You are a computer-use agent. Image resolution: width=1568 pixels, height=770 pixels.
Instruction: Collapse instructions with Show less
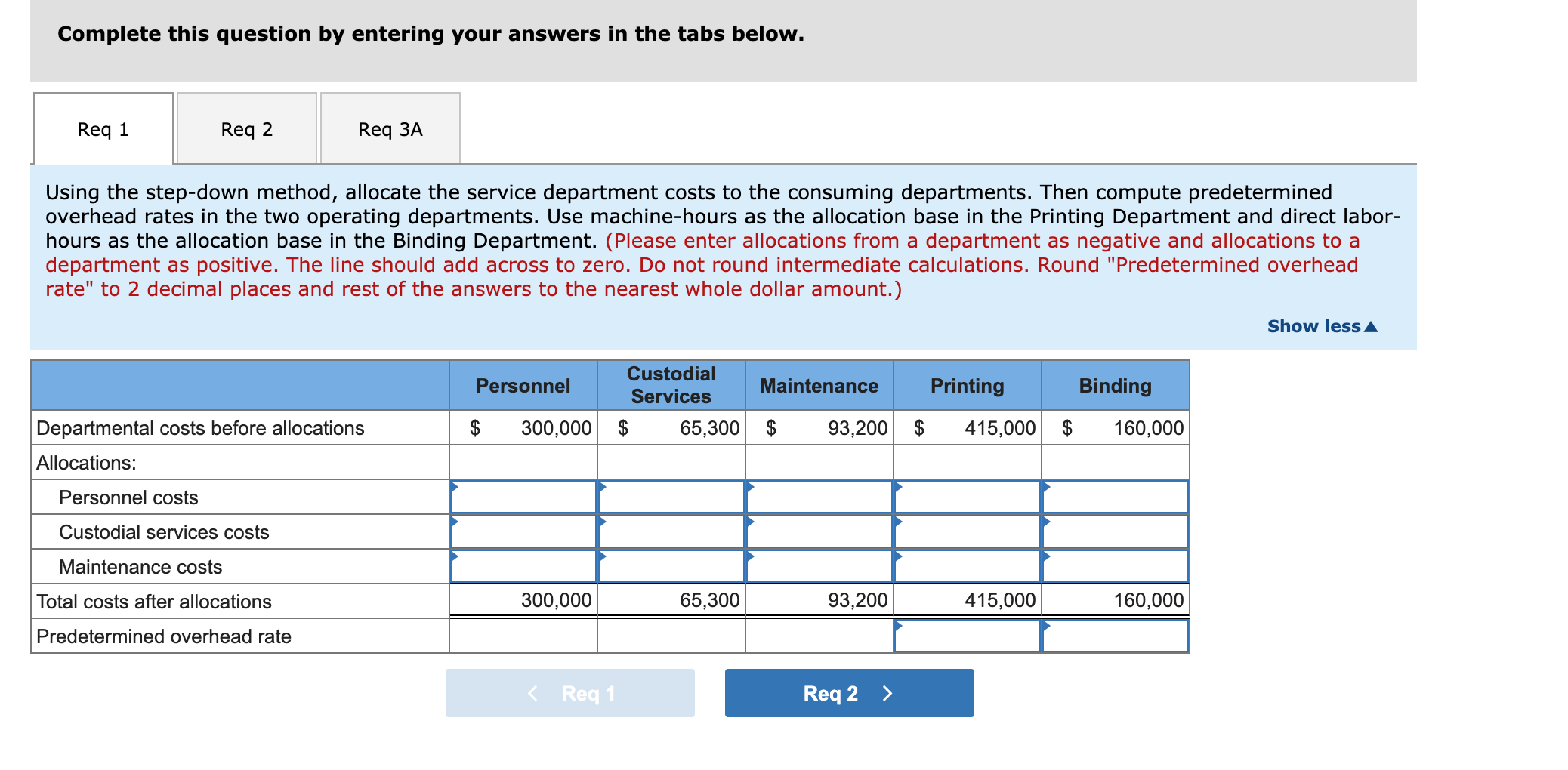click(x=1322, y=326)
